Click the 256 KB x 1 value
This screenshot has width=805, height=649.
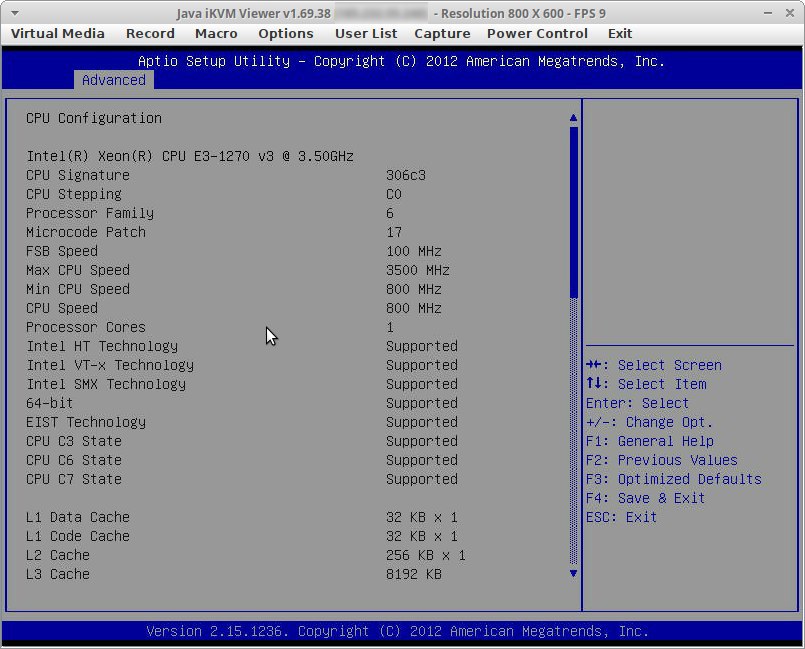coord(426,555)
